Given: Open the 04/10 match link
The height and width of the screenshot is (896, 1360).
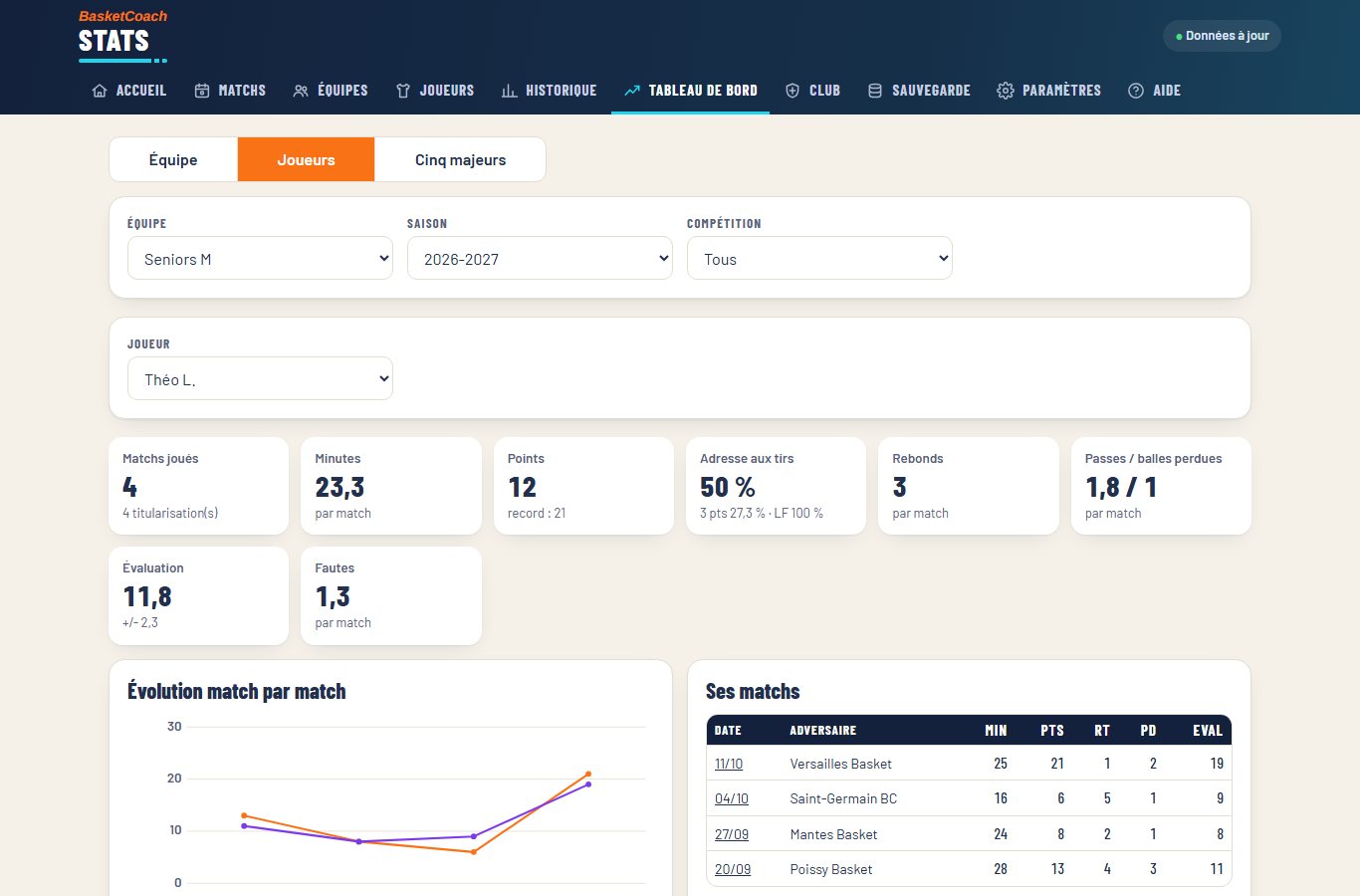Looking at the screenshot, I should (732, 798).
